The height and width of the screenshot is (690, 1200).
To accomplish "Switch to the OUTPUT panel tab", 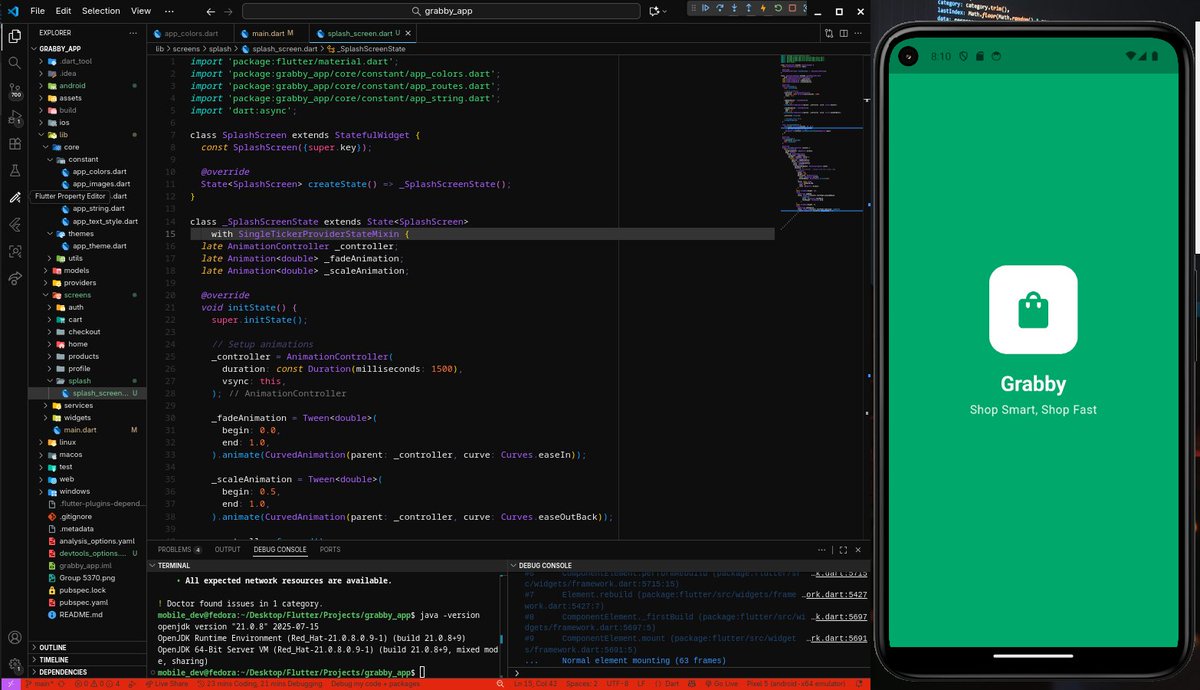I will 227,549.
